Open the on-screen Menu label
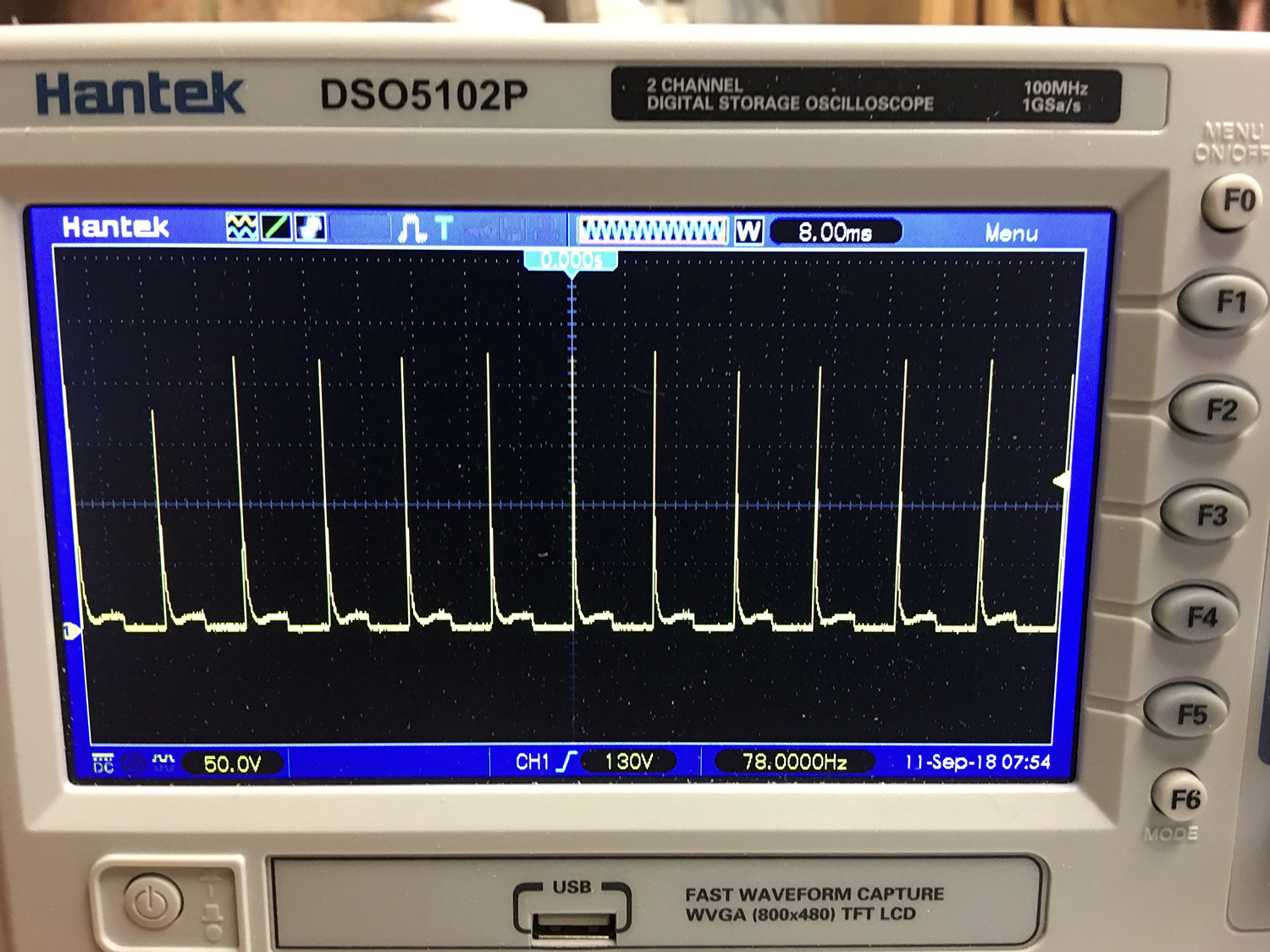The image size is (1270, 952). (1011, 234)
